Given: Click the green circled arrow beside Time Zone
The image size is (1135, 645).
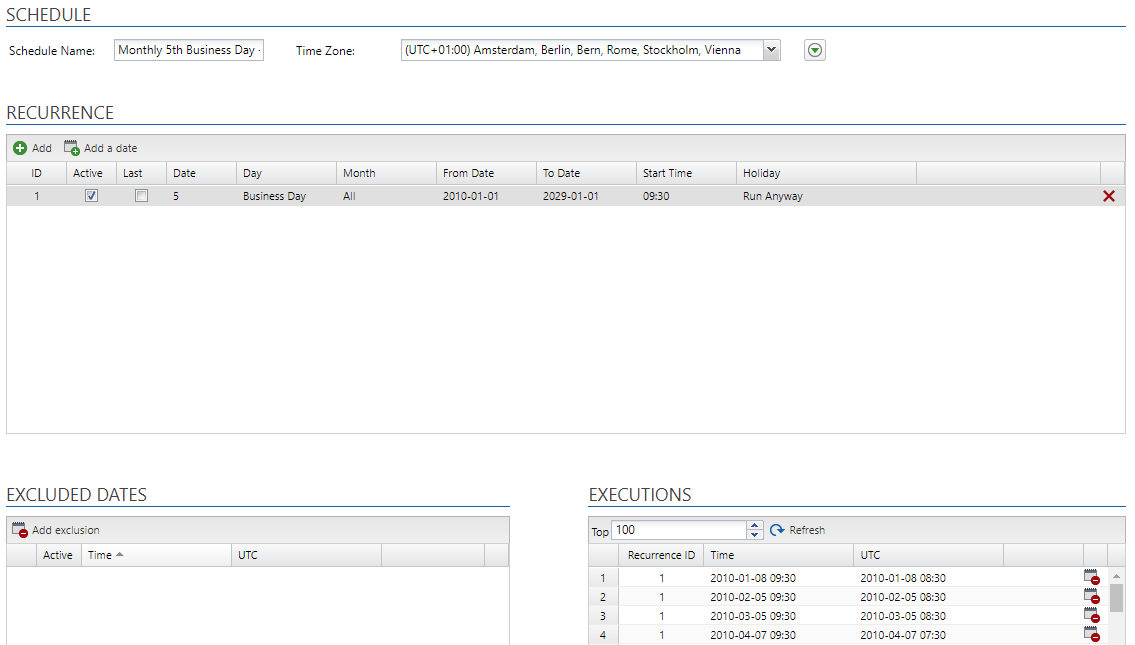Looking at the screenshot, I should coord(814,49).
